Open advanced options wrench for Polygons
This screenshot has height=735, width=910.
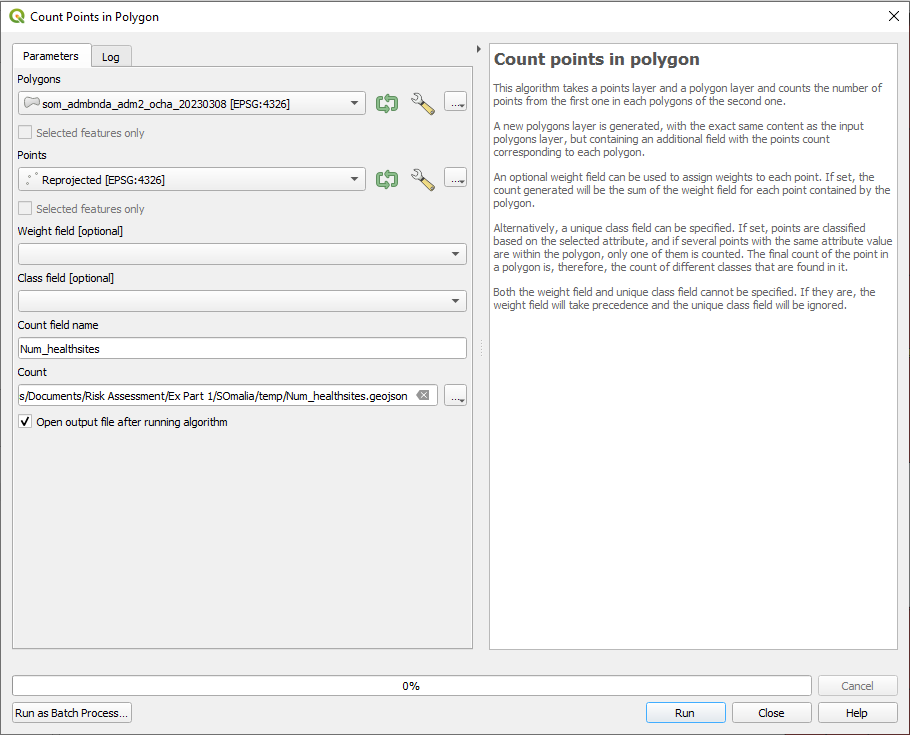pos(423,103)
